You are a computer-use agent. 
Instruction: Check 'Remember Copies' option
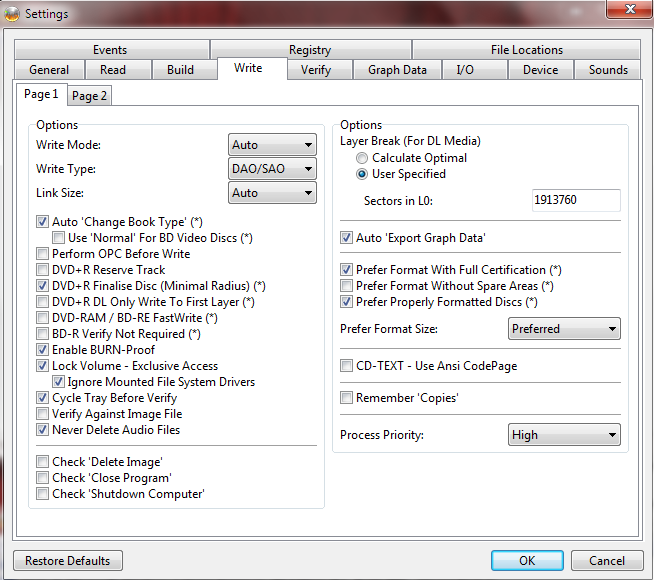click(346, 398)
